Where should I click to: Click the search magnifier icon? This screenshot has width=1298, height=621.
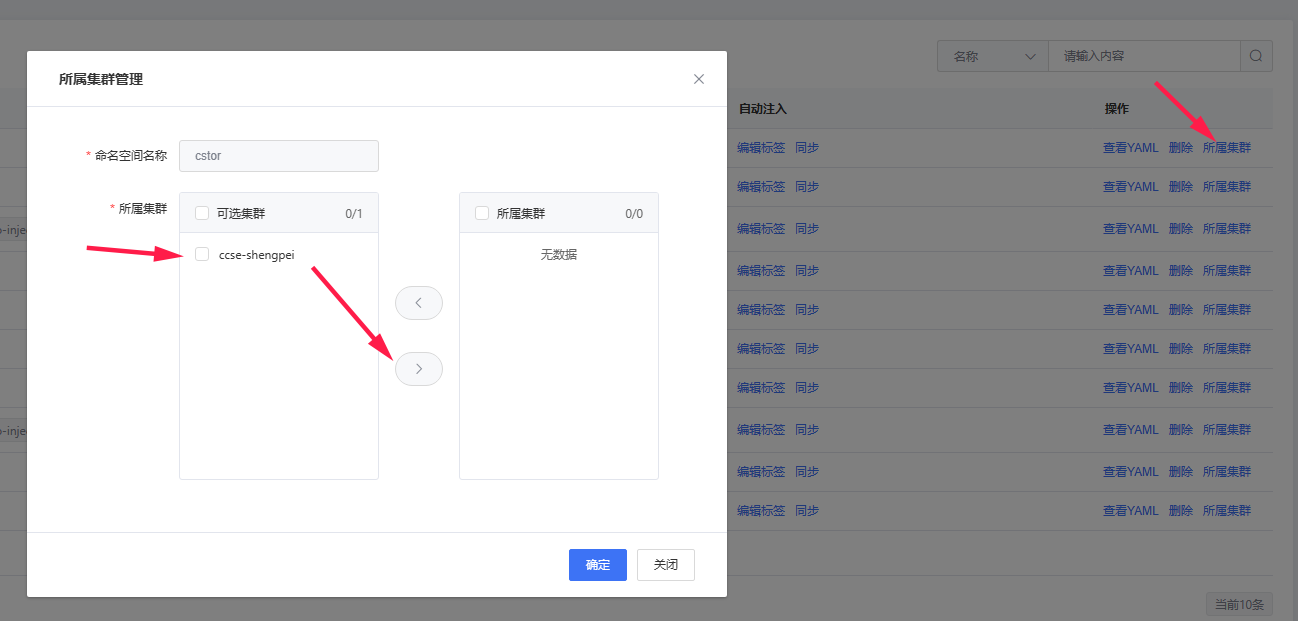[x=1256, y=56]
